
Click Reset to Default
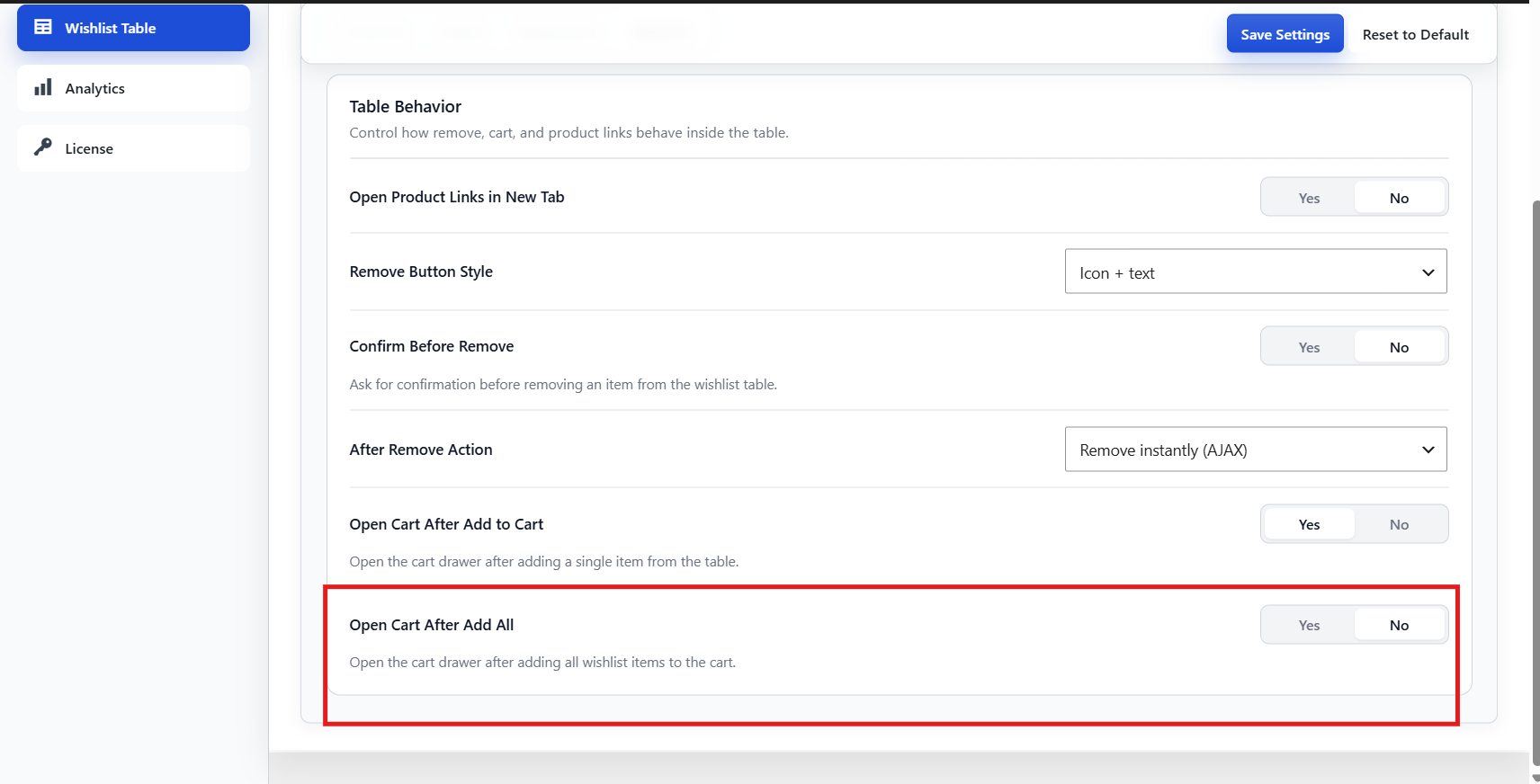pos(1415,34)
